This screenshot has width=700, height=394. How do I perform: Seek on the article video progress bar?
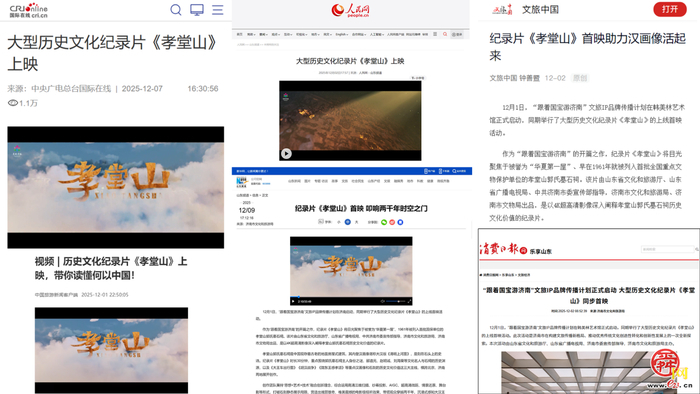[x=351, y=296]
